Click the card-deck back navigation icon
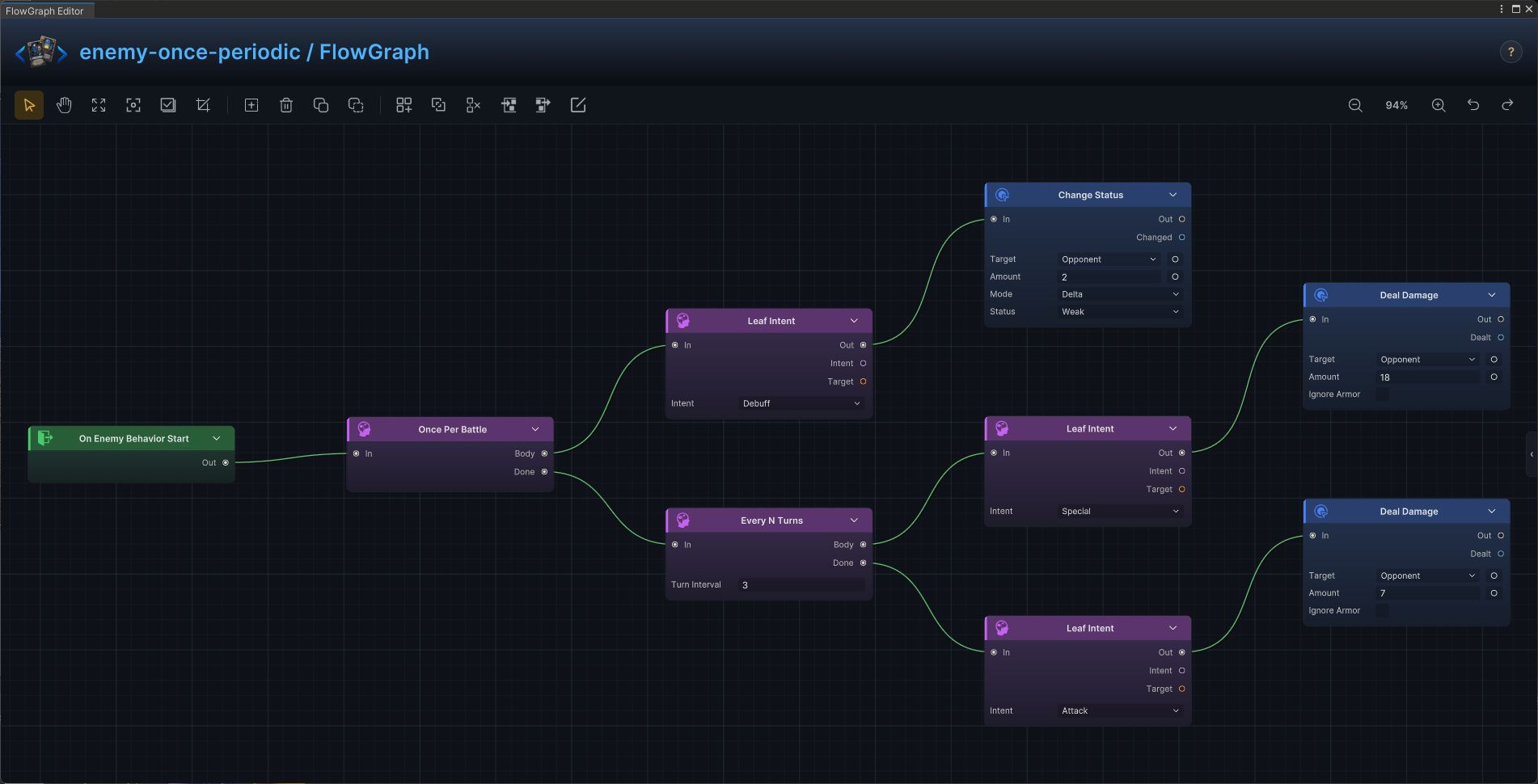This screenshot has width=1538, height=784. pyautogui.click(x=41, y=53)
